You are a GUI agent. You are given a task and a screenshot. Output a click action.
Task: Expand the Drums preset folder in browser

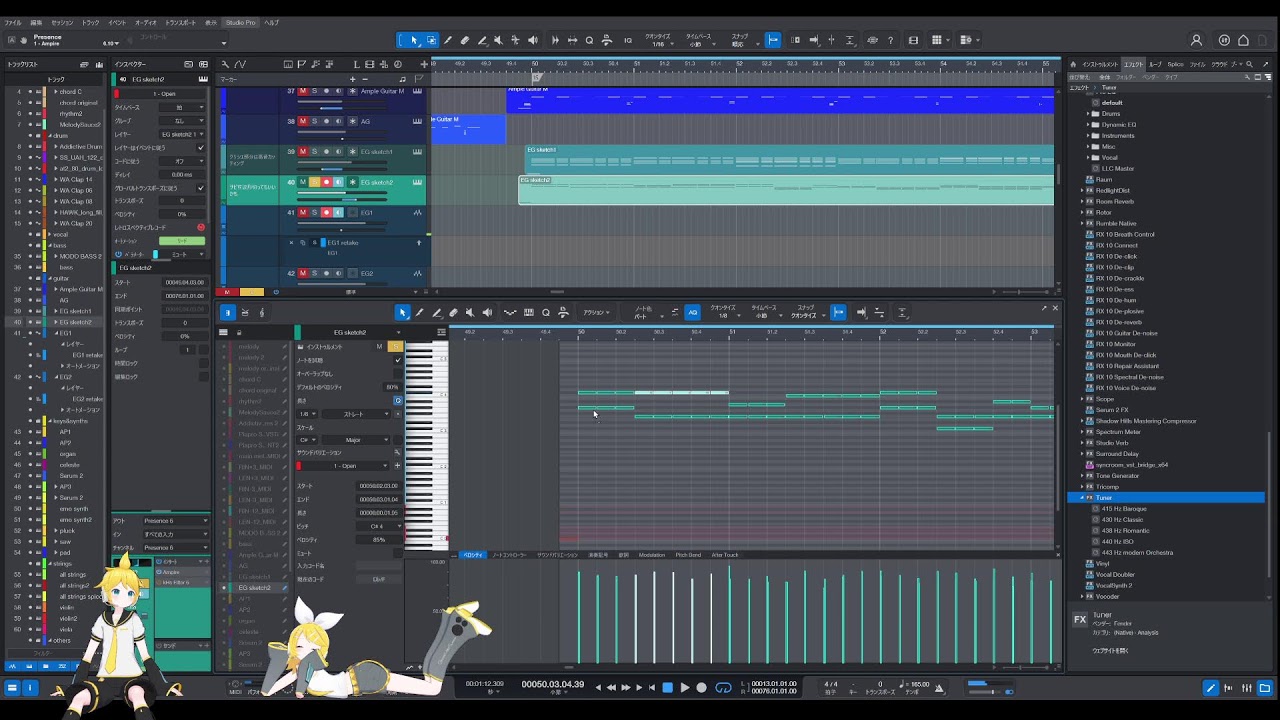[1088, 113]
